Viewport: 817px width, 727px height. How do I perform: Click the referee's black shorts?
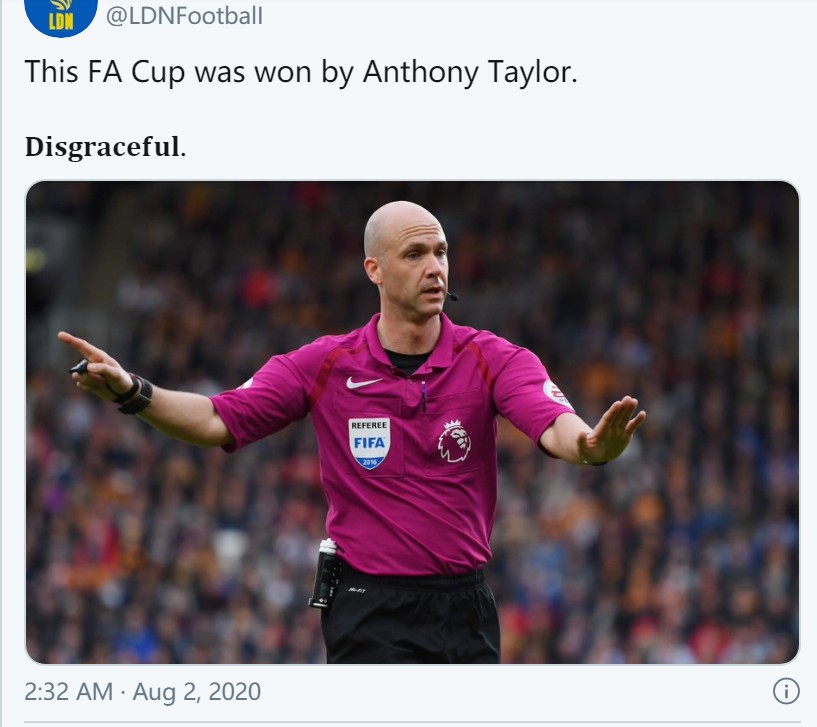tap(410, 618)
